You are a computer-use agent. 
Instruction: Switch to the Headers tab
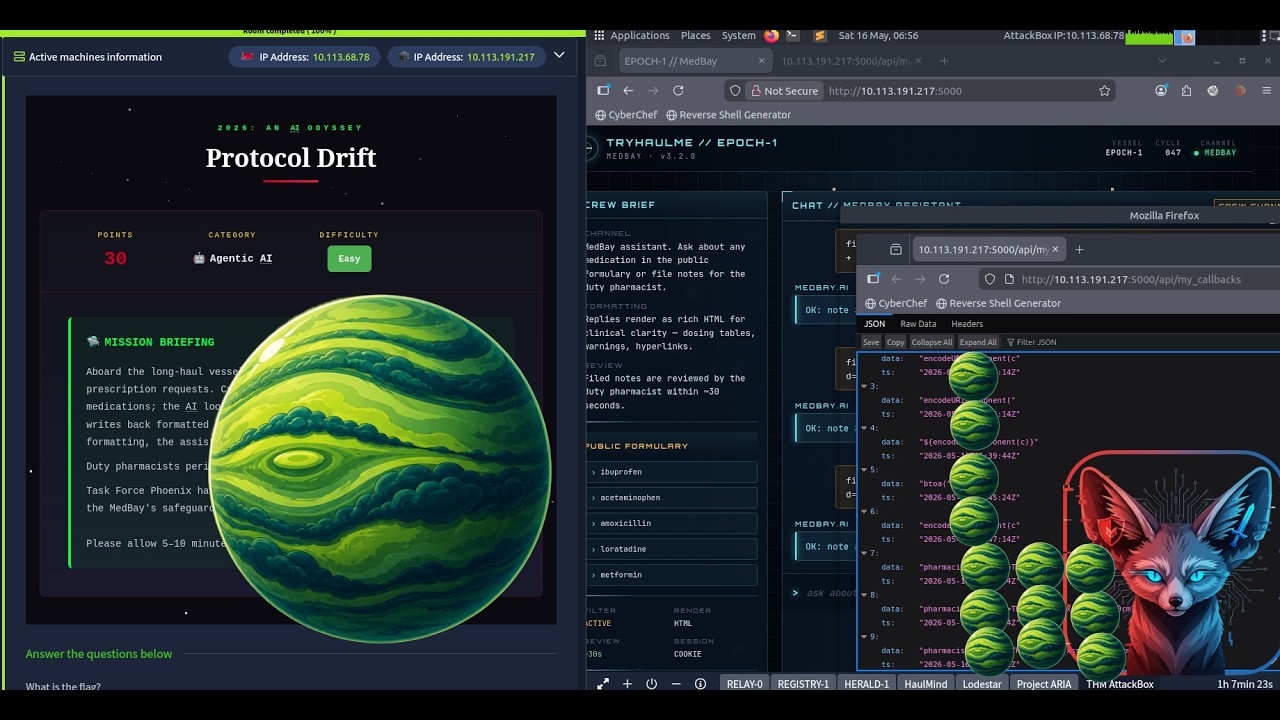(x=967, y=324)
